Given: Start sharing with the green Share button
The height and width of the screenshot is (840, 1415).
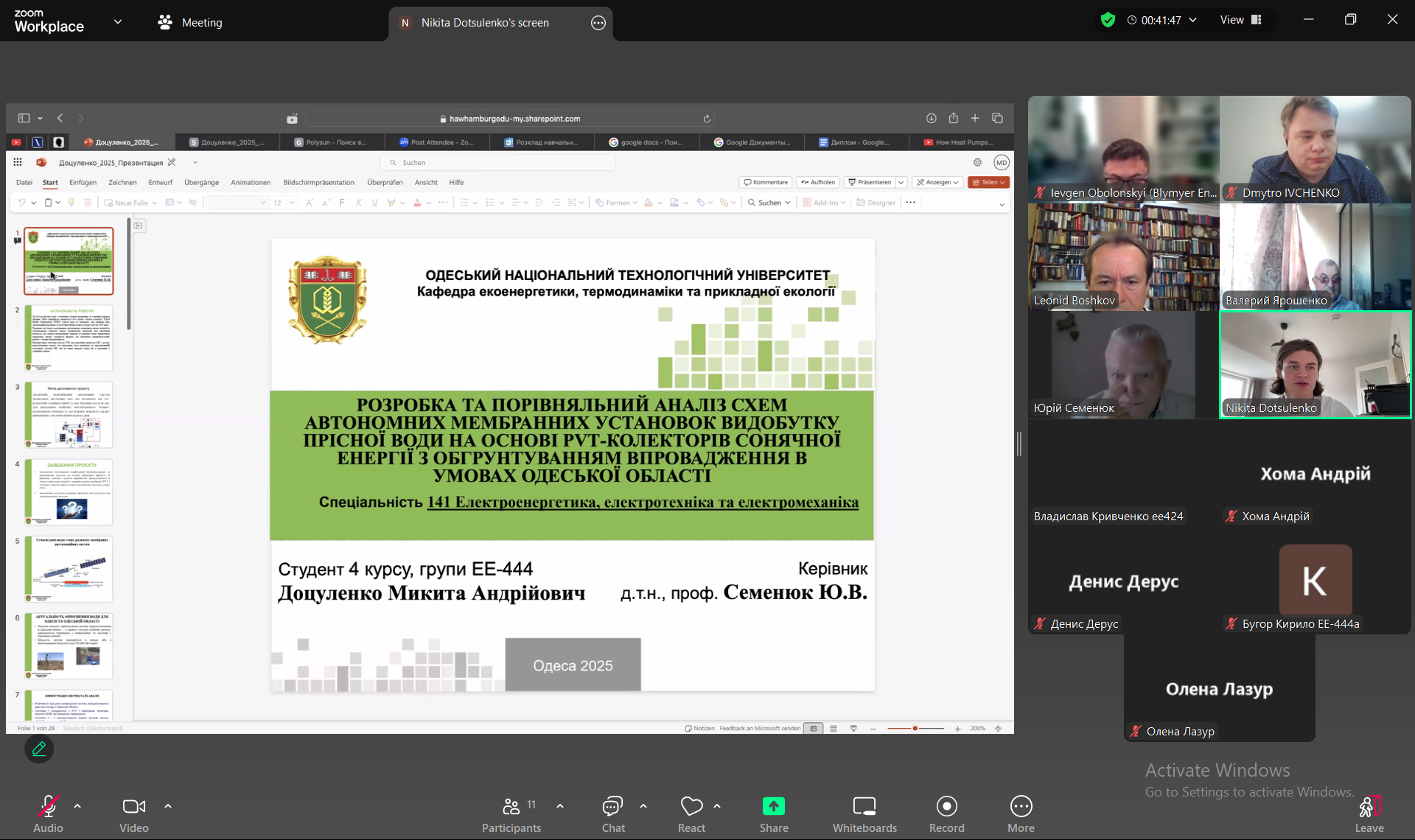Looking at the screenshot, I should click(774, 813).
